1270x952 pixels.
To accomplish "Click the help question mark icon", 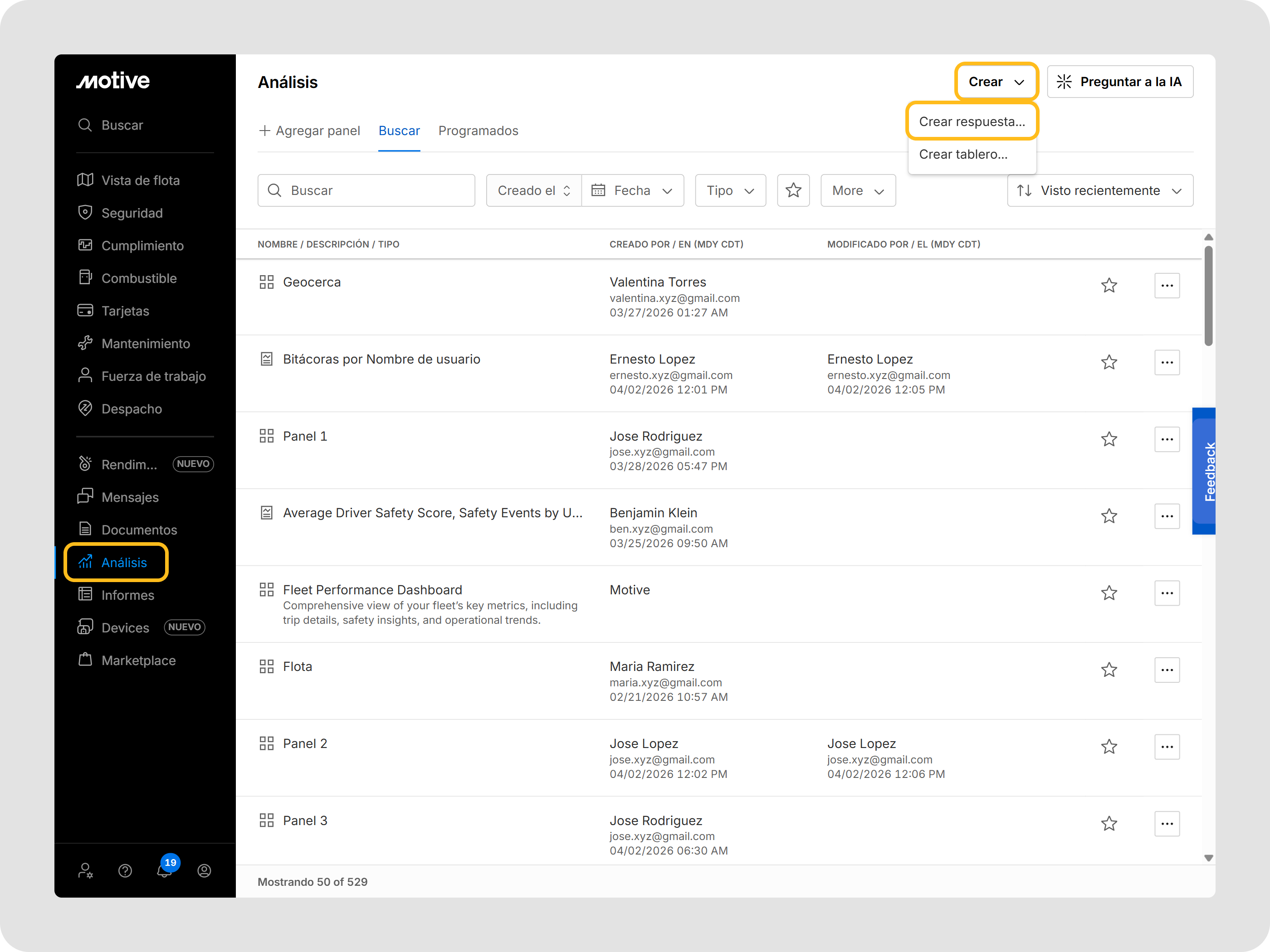I will tap(125, 870).
